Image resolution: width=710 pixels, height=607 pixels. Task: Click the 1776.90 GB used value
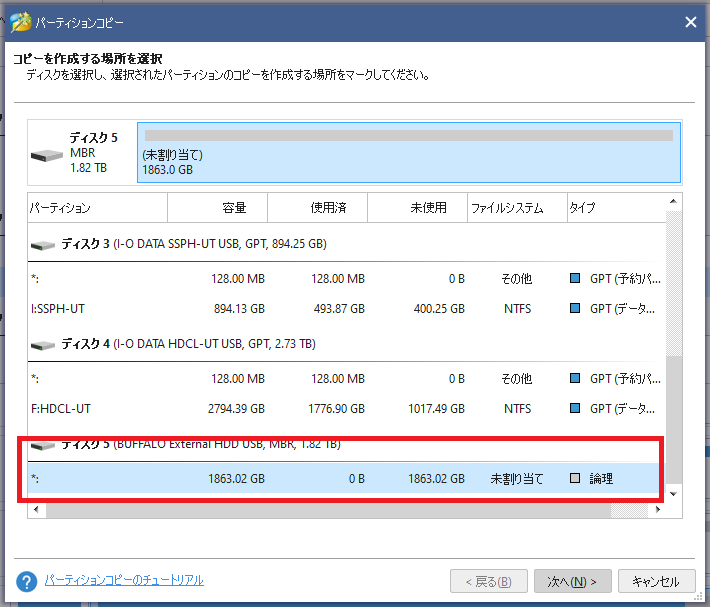point(336,409)
